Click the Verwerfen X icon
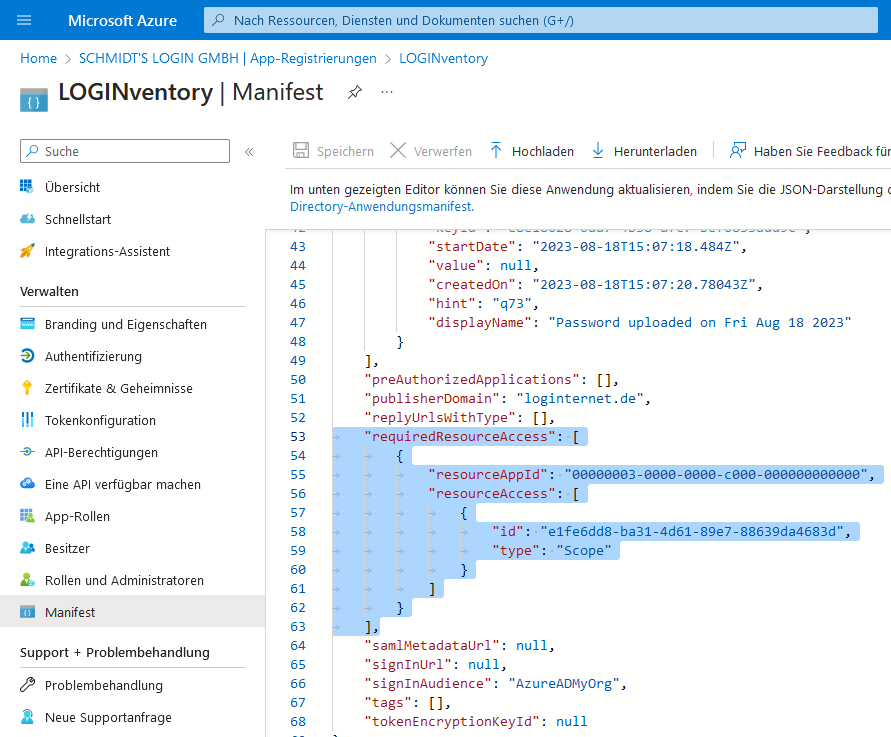The image size is (891, 737). (398, 151)
